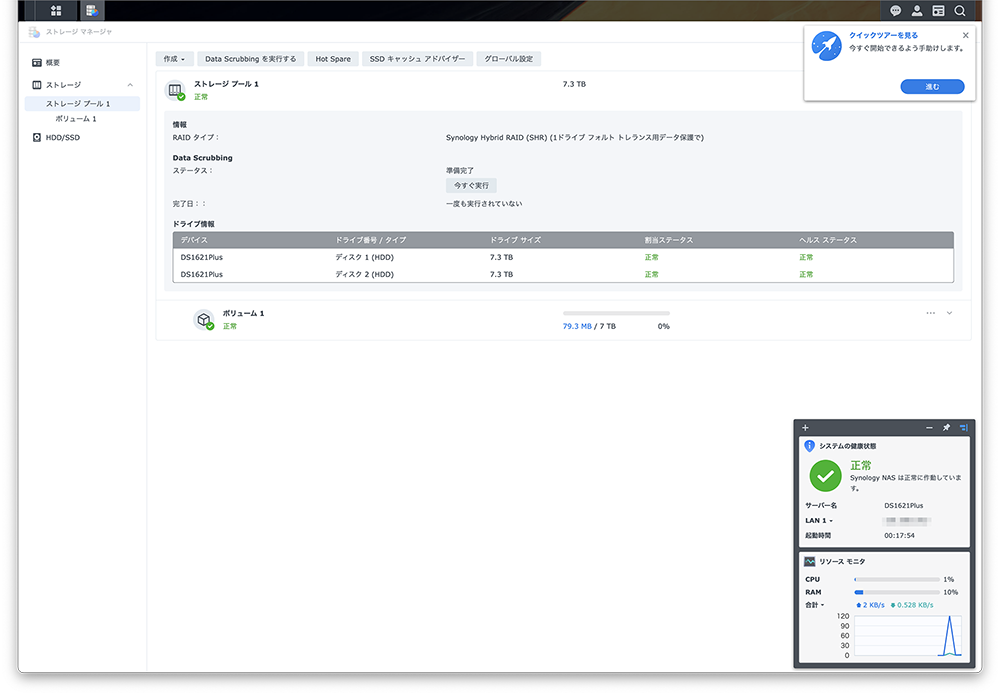Expand Volume 1 details chevron
Screen dimensions: 1000x695
point(949,313)
